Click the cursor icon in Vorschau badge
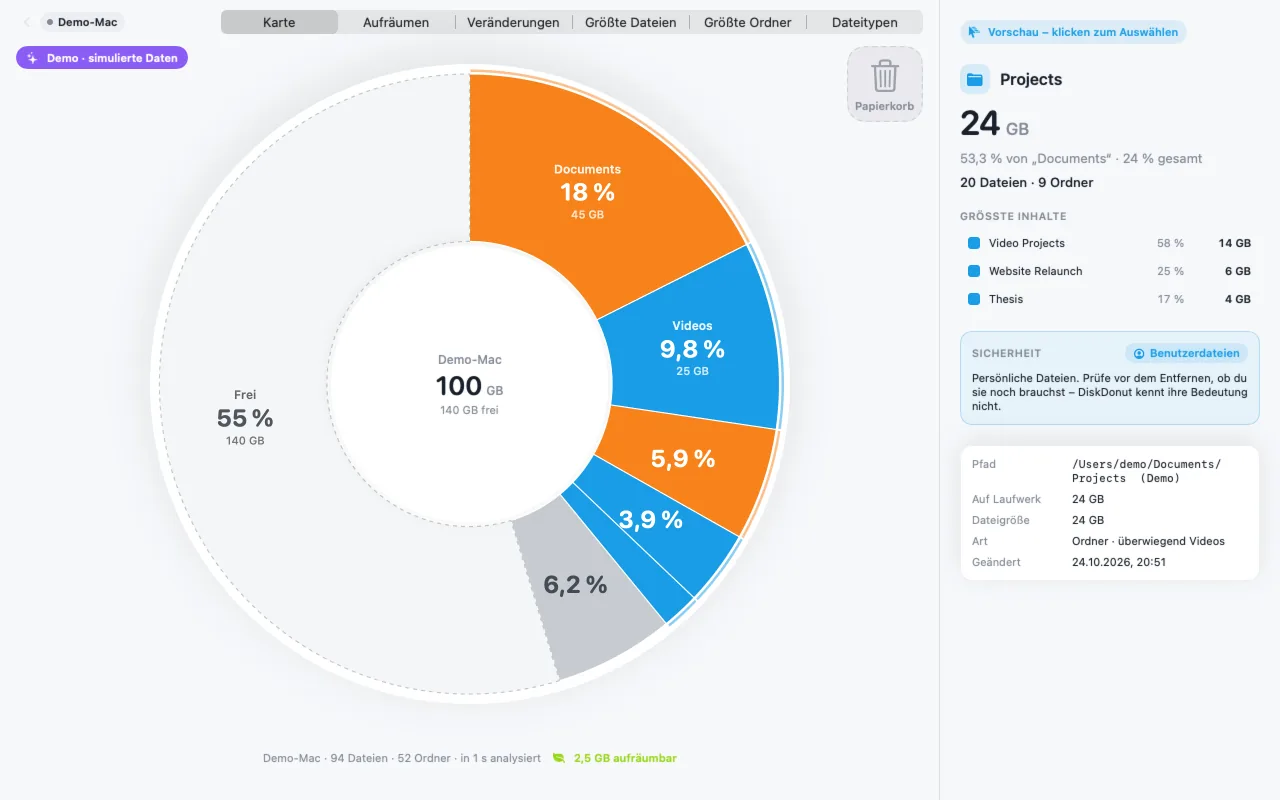 click(973, 32)
